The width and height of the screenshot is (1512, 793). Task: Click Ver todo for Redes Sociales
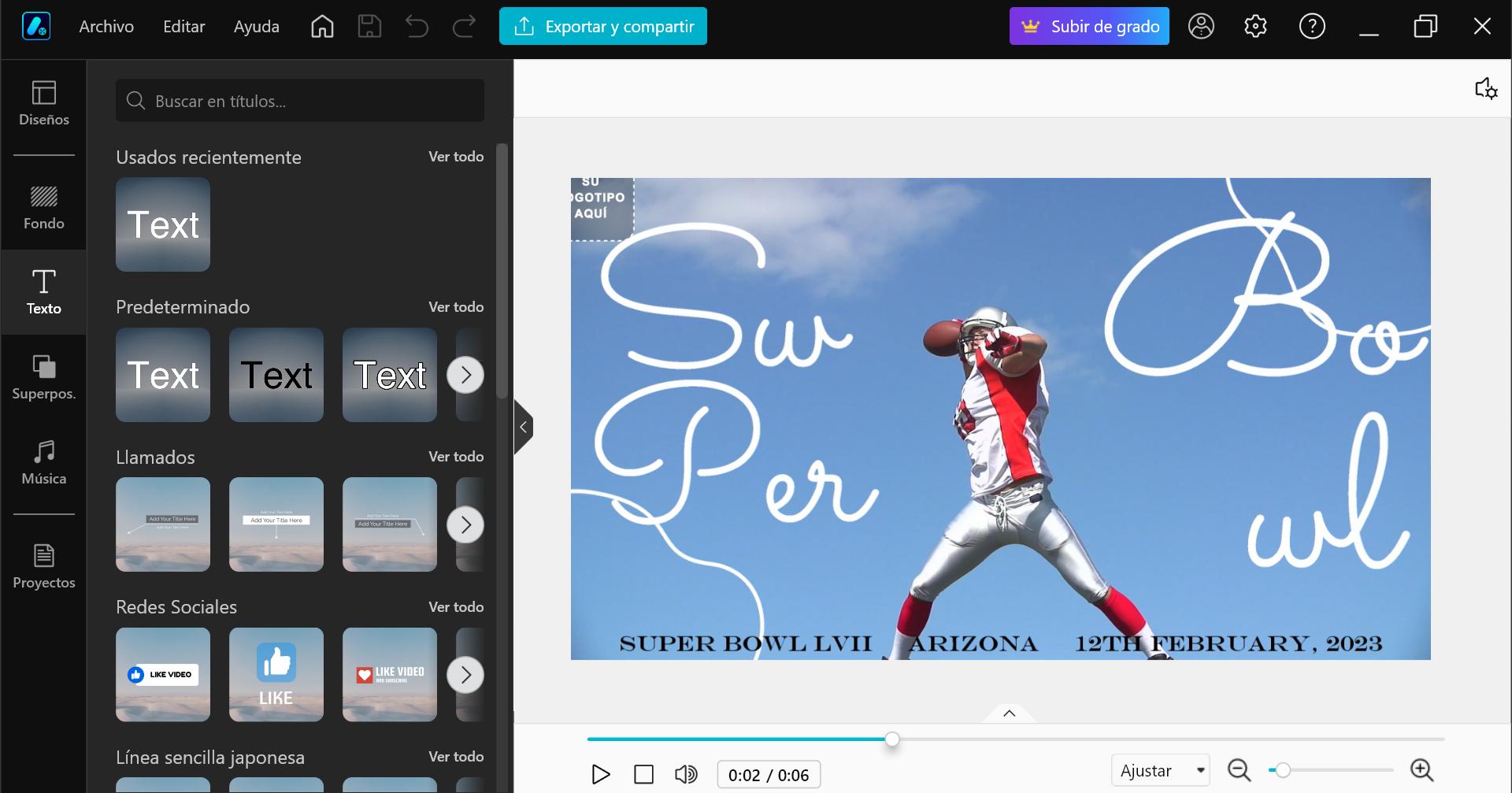point(456,607)
